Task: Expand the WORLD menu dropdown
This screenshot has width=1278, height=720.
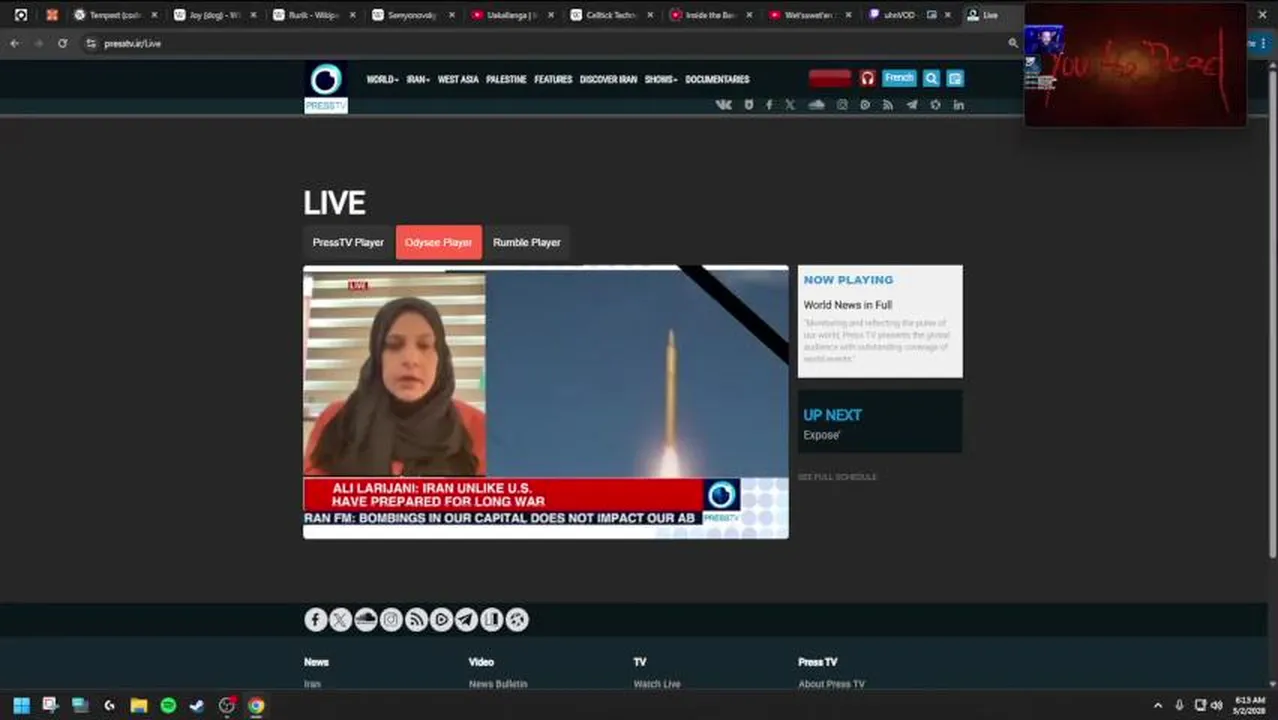Action: click(382, 79)
